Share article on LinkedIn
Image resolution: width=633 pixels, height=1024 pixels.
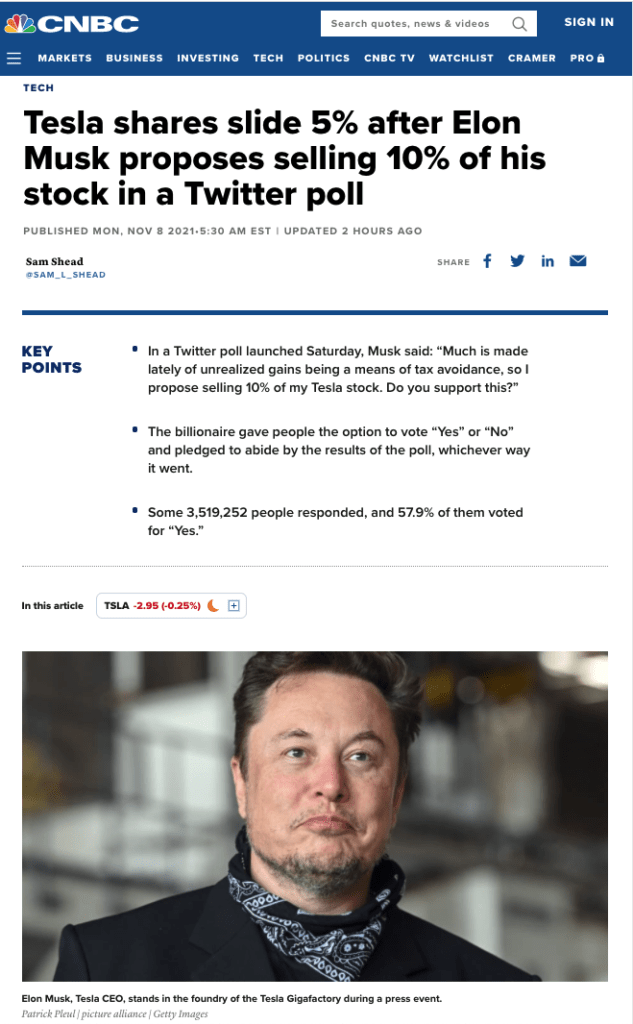547,261
